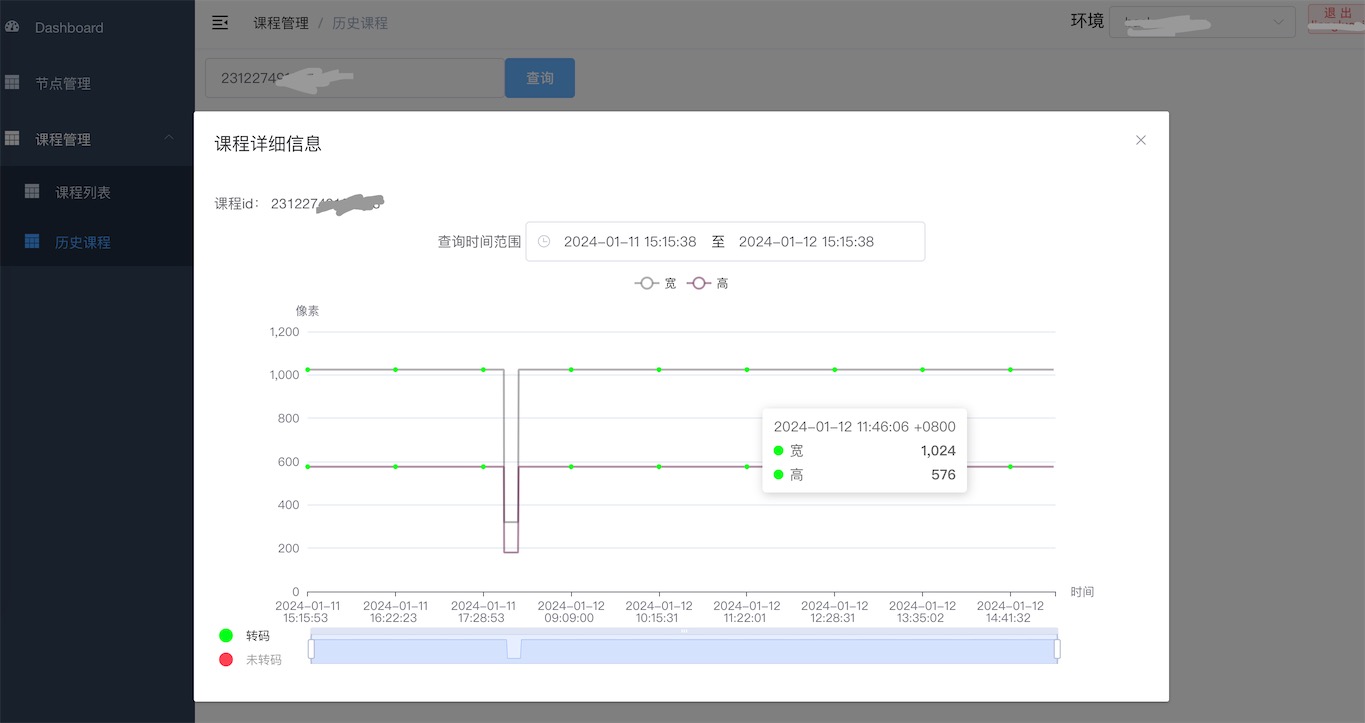Click start time 2024-01-11 15:15:38 field
This screenshot has height=723, width=1365.
(x=630, y=242)
